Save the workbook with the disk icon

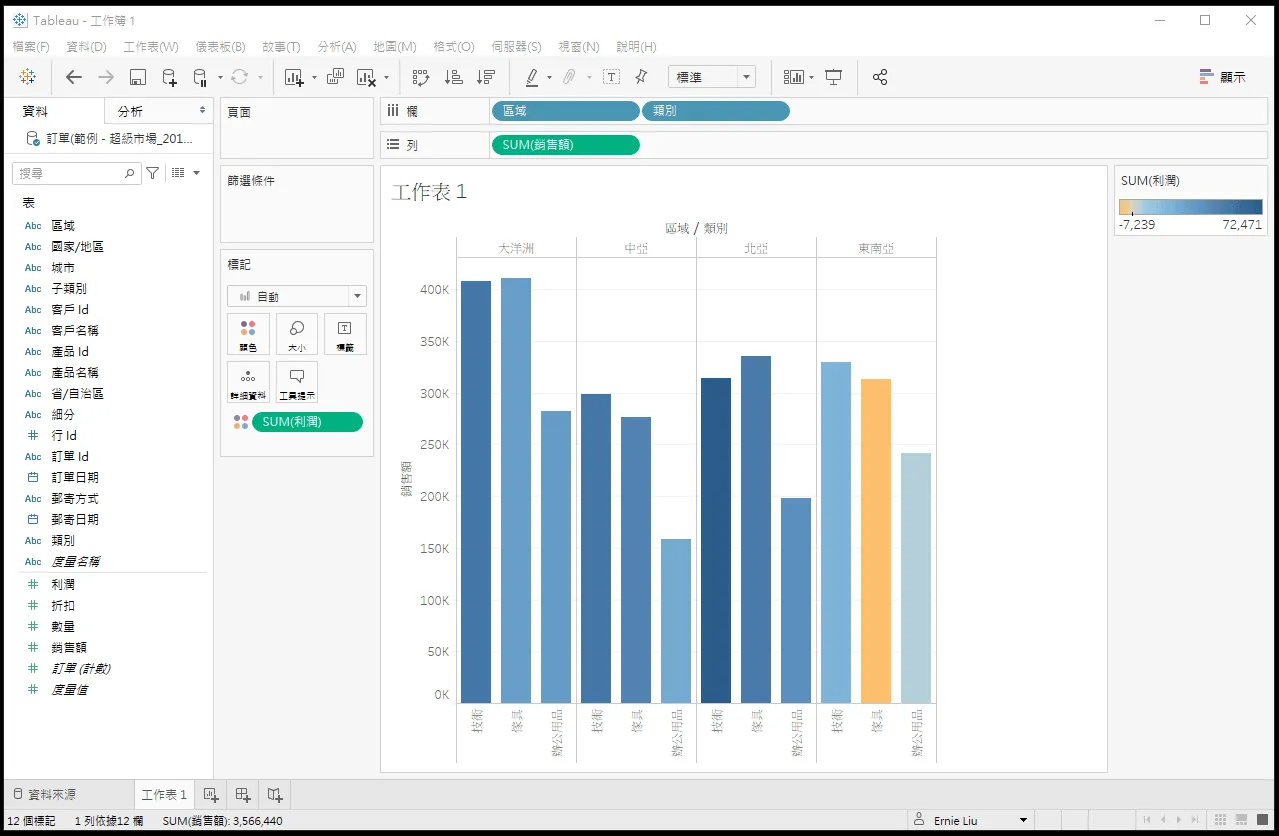coord(138,77)
